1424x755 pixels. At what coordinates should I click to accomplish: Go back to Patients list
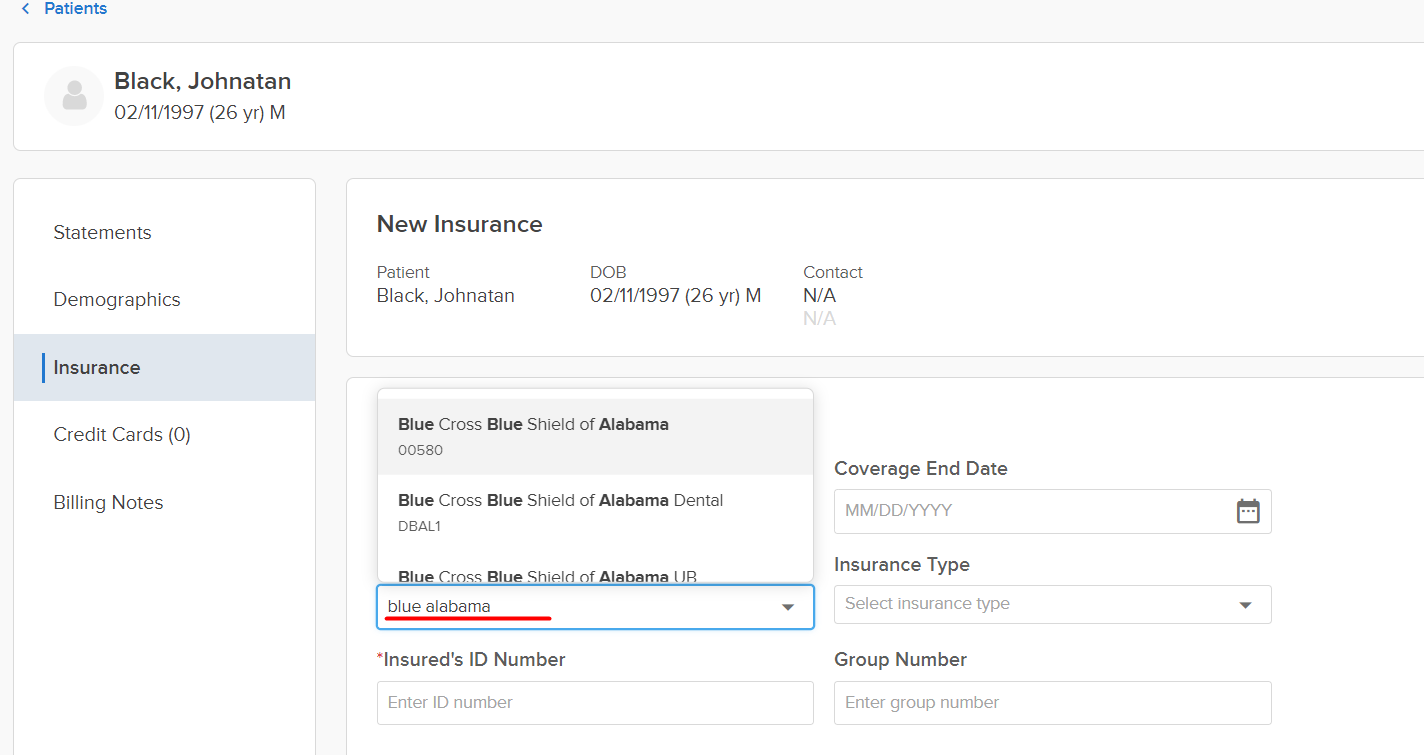click(x=75, y=9)
